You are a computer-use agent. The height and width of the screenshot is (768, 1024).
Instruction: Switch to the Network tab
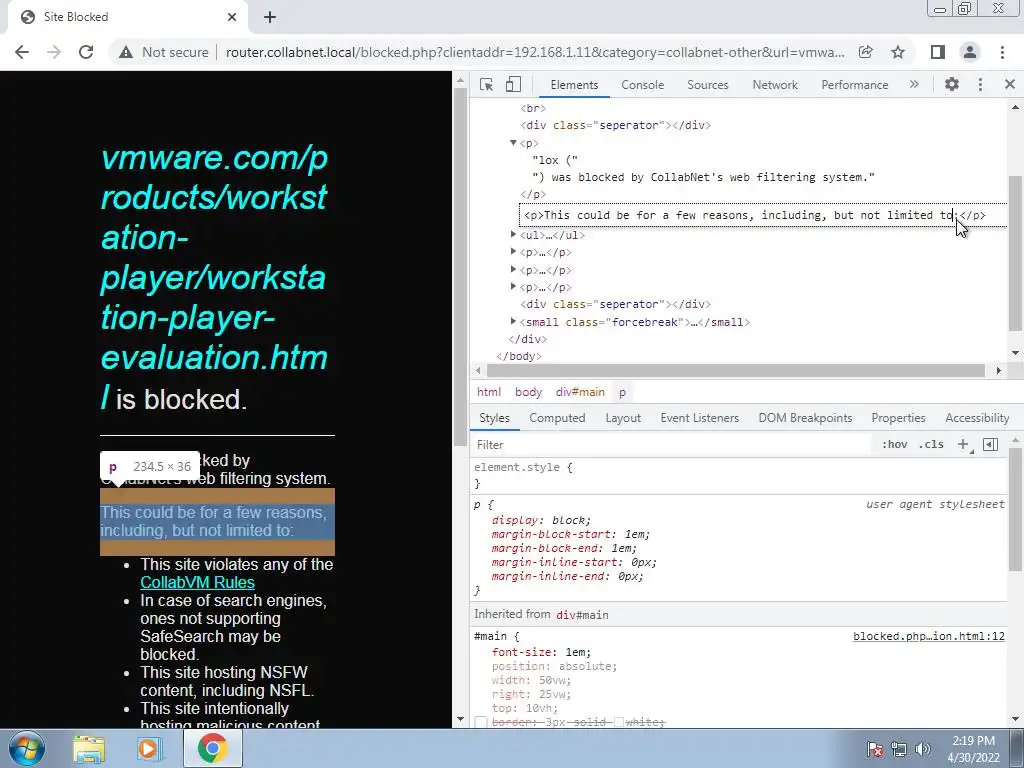point(775,85)
